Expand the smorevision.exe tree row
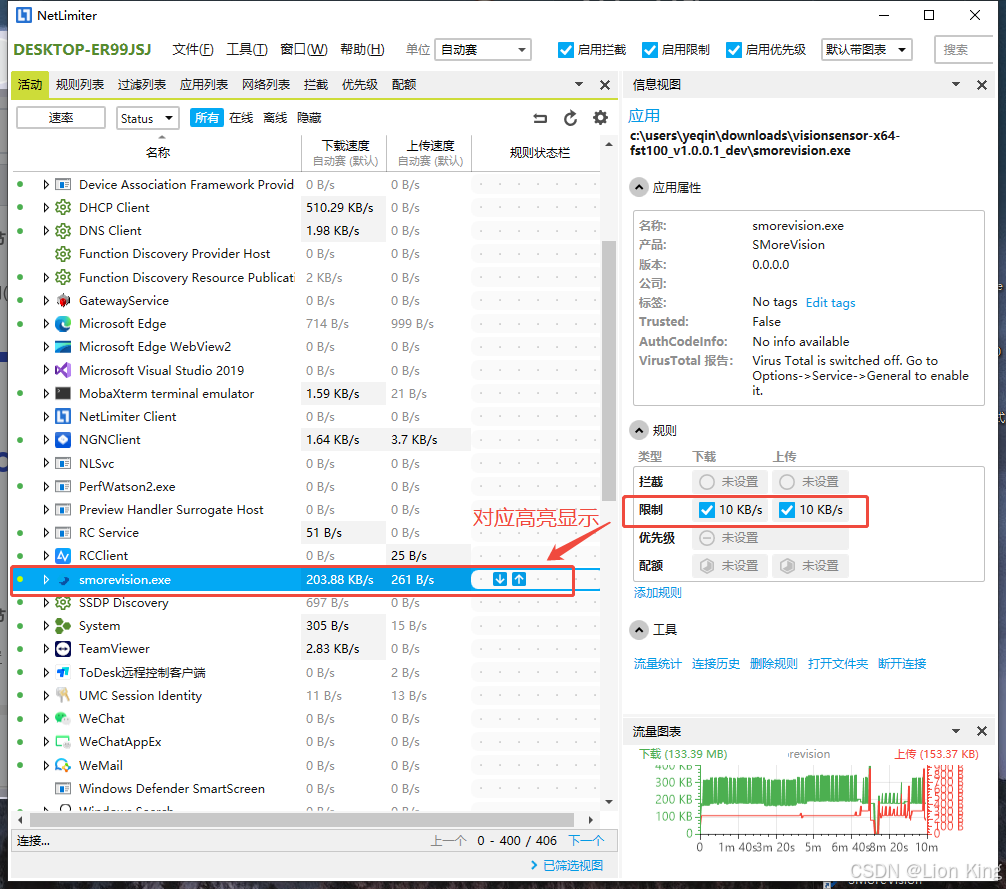This screenshot has height=889, width=1006. click(46, 580)
